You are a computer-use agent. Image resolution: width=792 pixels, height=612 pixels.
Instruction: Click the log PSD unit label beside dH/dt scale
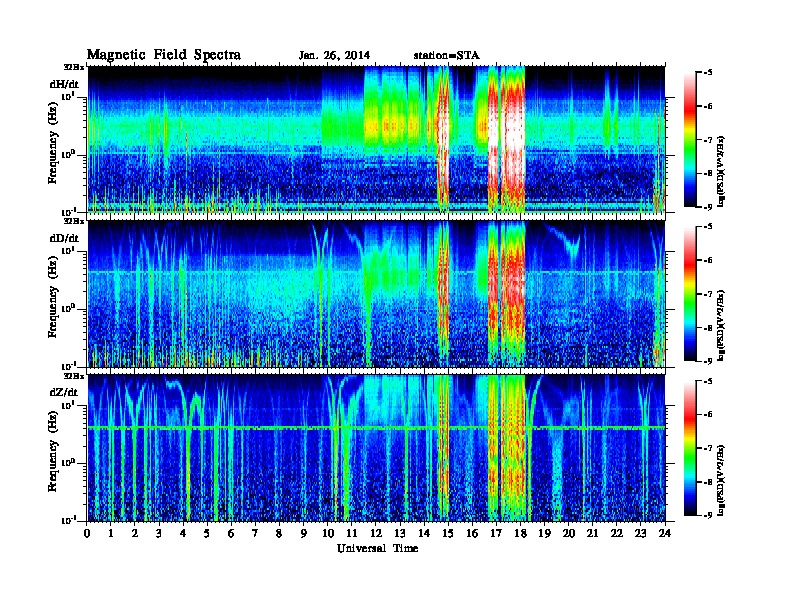pos(721,170)
